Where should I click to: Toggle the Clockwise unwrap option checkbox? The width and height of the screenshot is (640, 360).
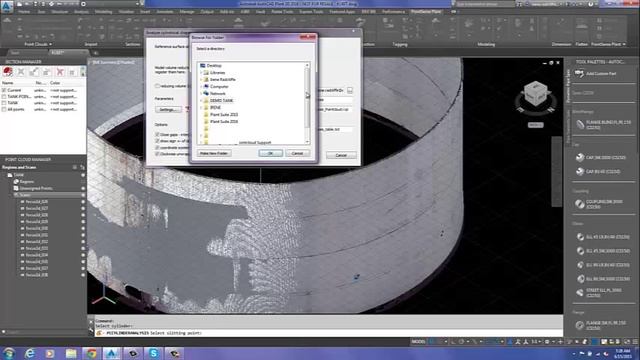point(157,154)
